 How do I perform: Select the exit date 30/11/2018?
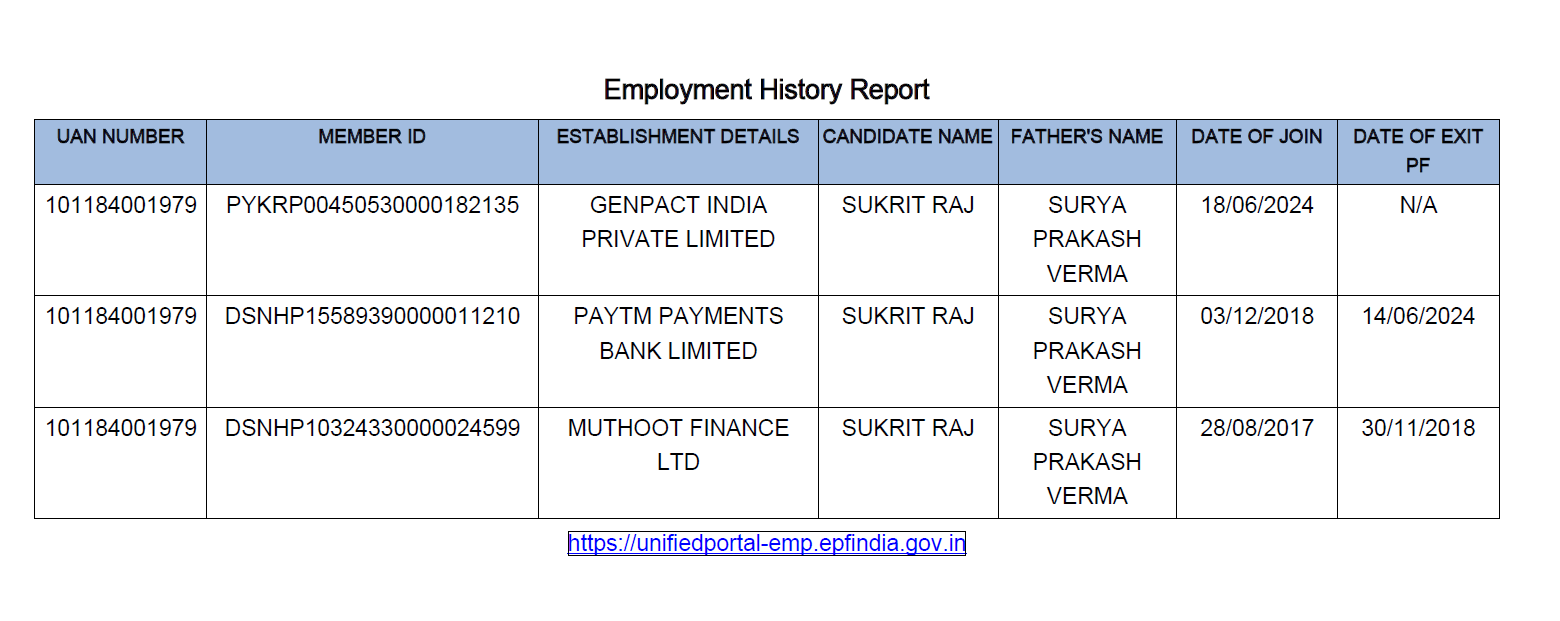pyautogui.click(x=1418, y=428)
